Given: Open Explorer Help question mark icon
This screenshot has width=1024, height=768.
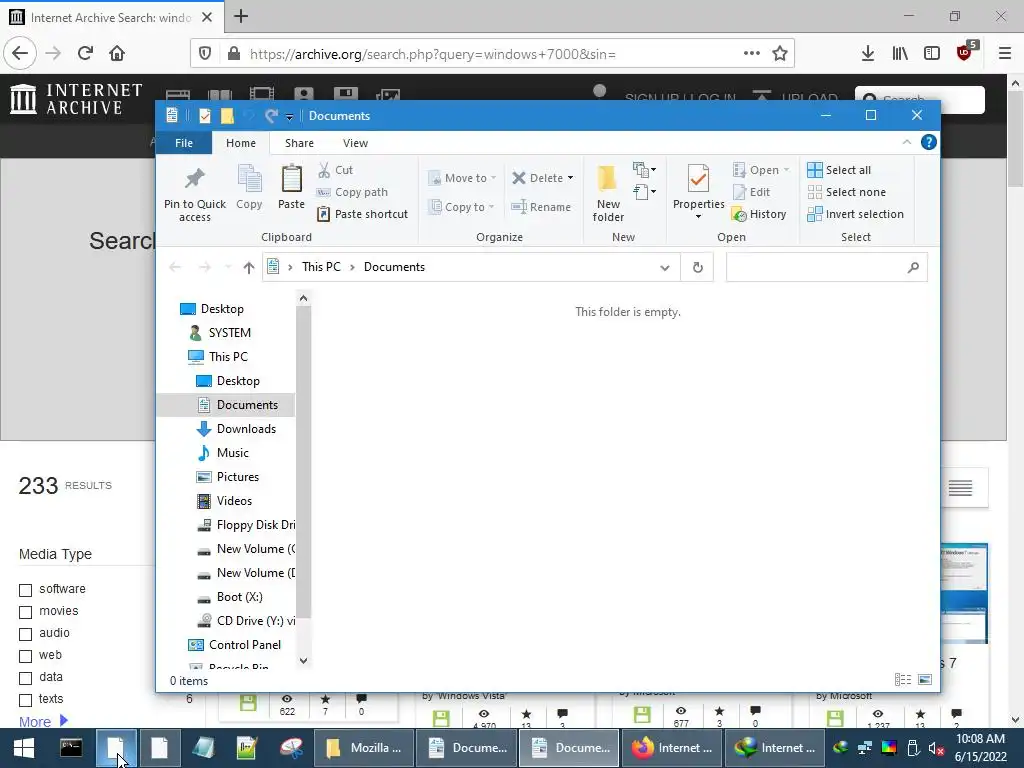Looking at the screenshot, I should [x=928, y=142].
